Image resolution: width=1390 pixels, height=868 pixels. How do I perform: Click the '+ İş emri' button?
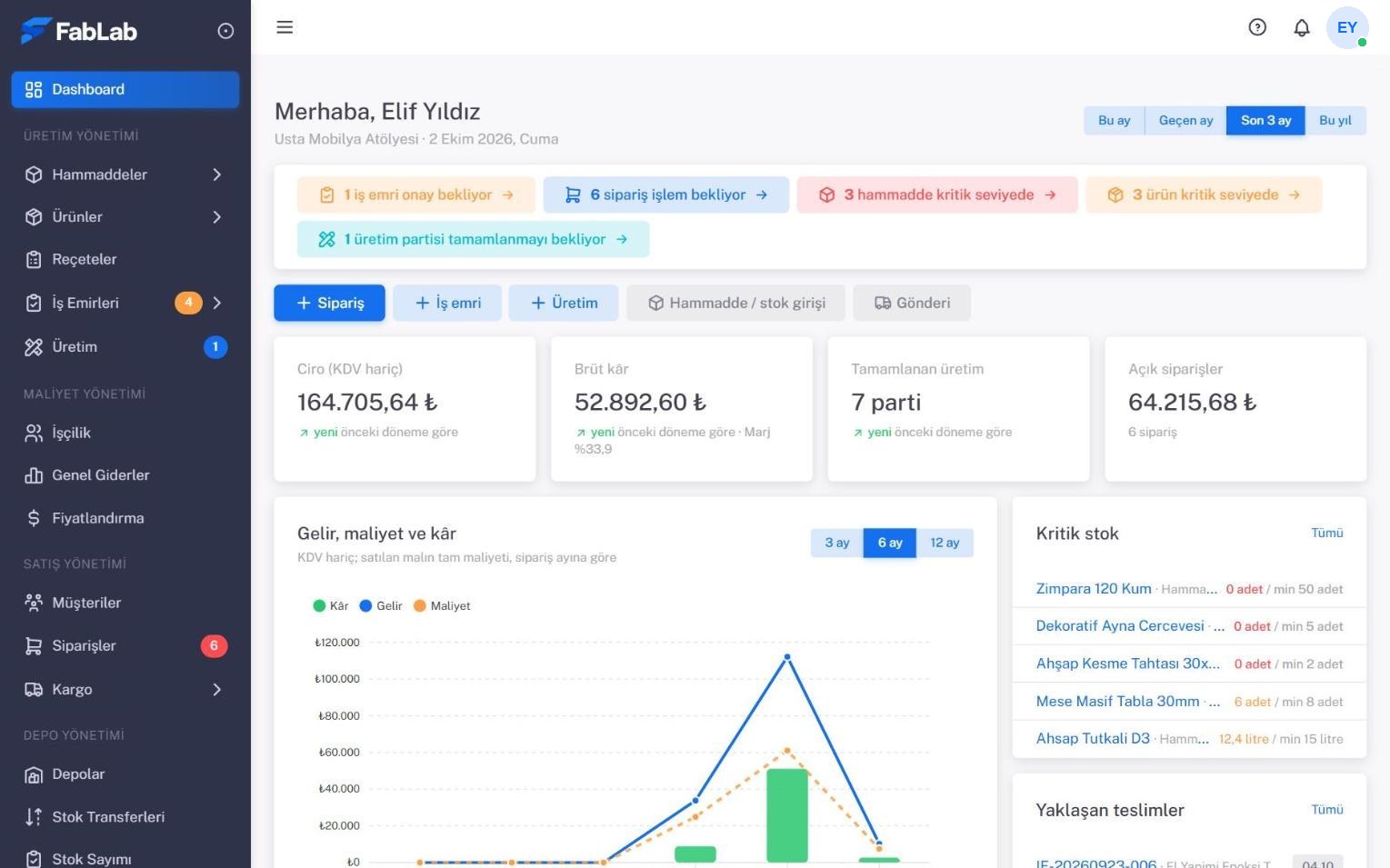[447, 303]
